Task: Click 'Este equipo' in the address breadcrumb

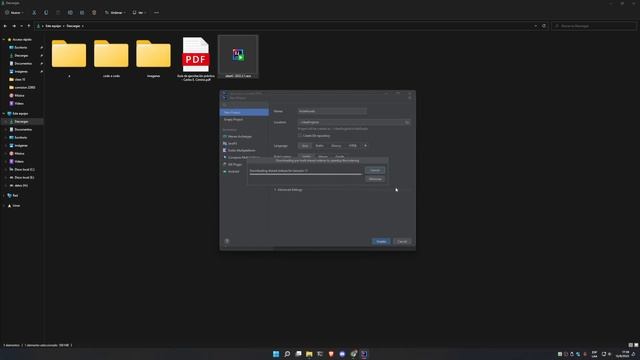Action: (x=53, y=26)
